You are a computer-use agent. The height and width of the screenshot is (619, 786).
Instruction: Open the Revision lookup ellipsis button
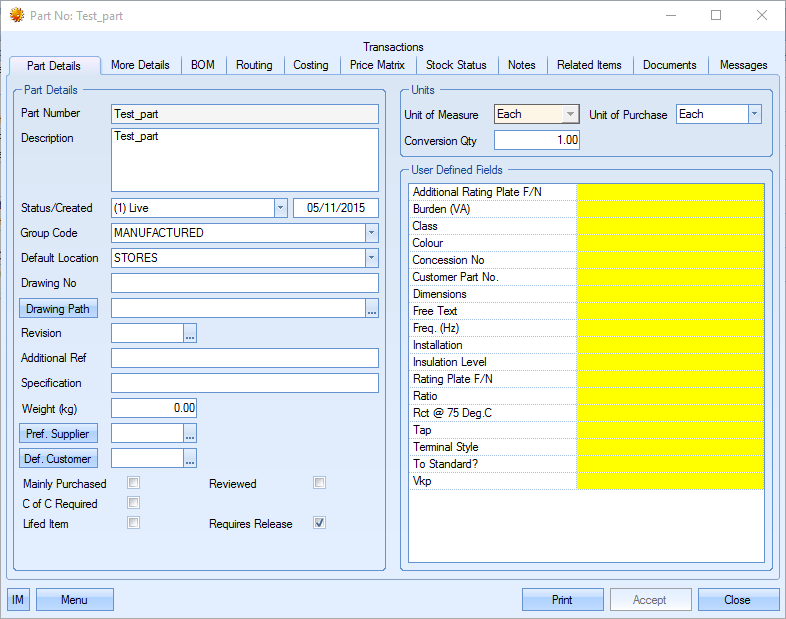[x=190, y=334]
